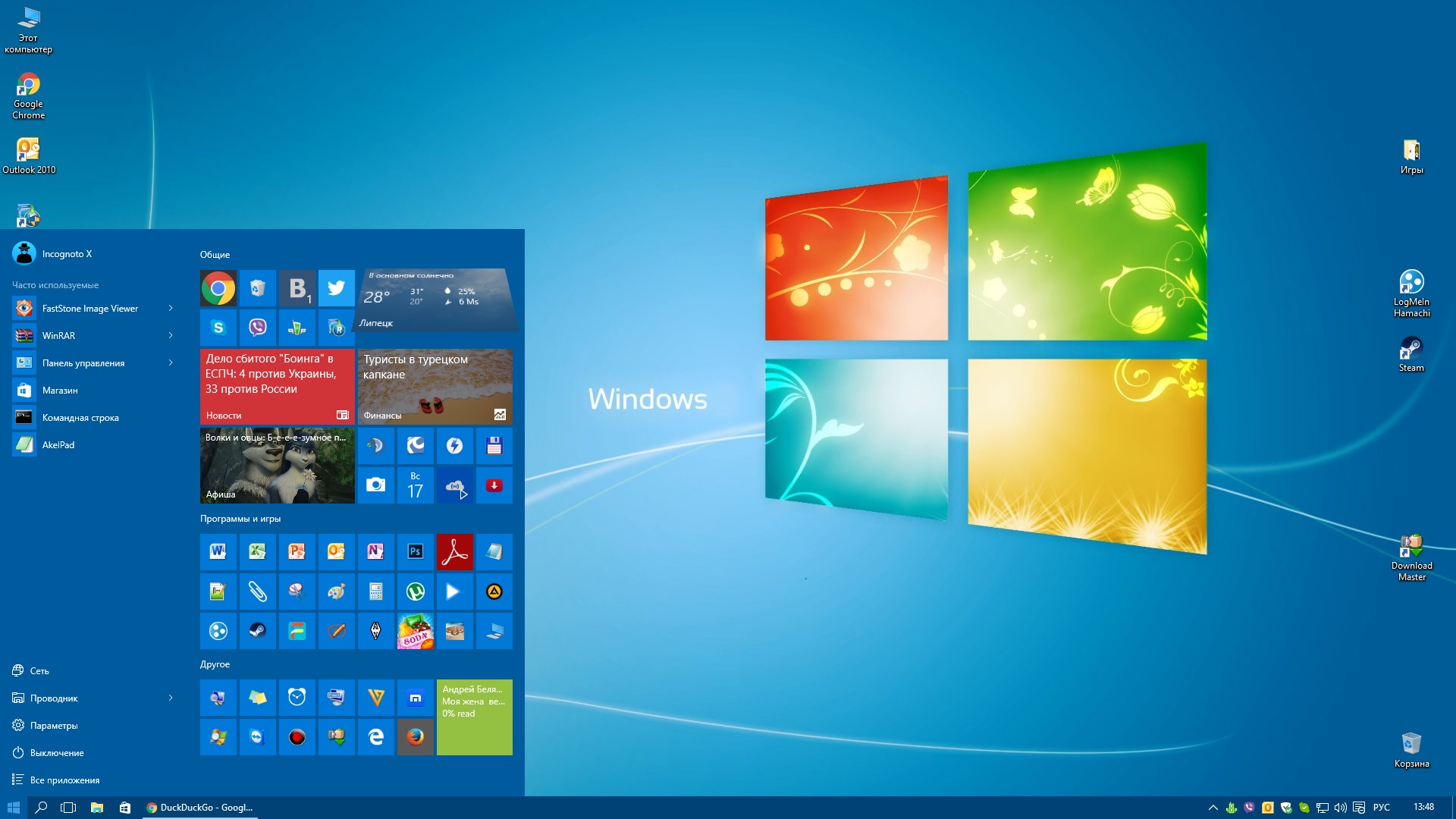Click Все приложения button
The image size is (1456, 819).
(x=65, y=779)
